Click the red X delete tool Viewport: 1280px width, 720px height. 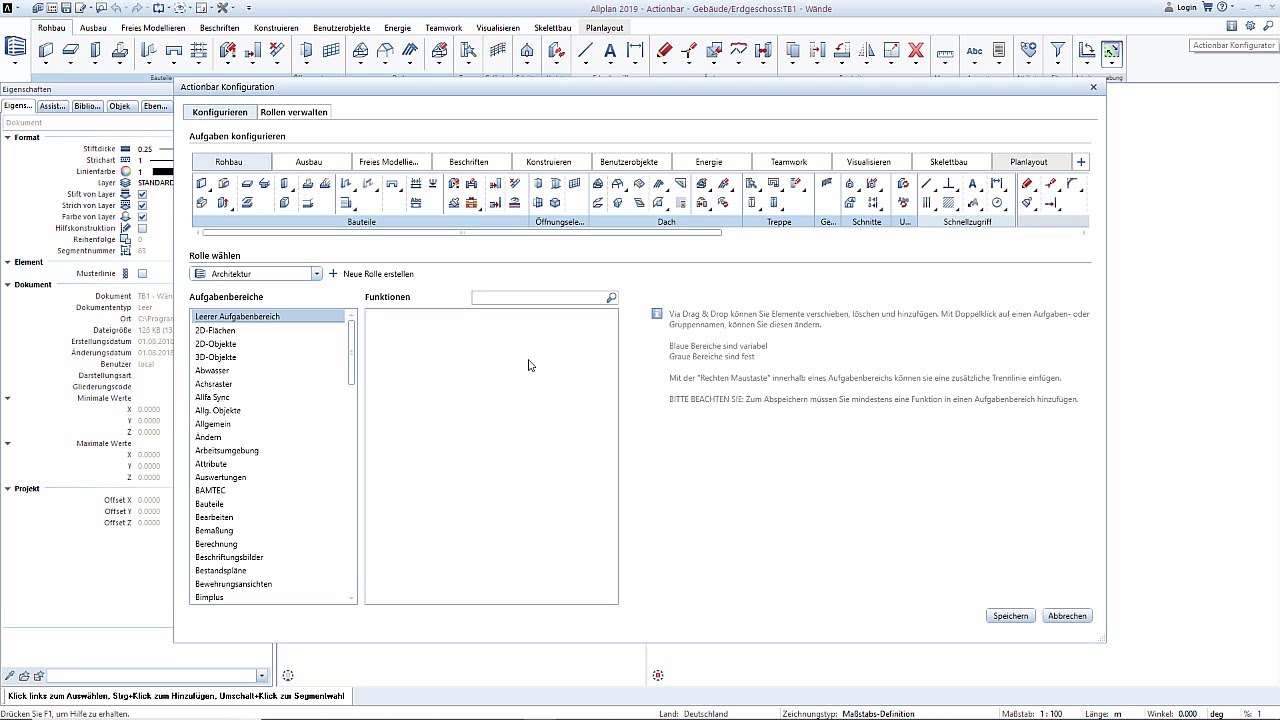pos(915,50)
